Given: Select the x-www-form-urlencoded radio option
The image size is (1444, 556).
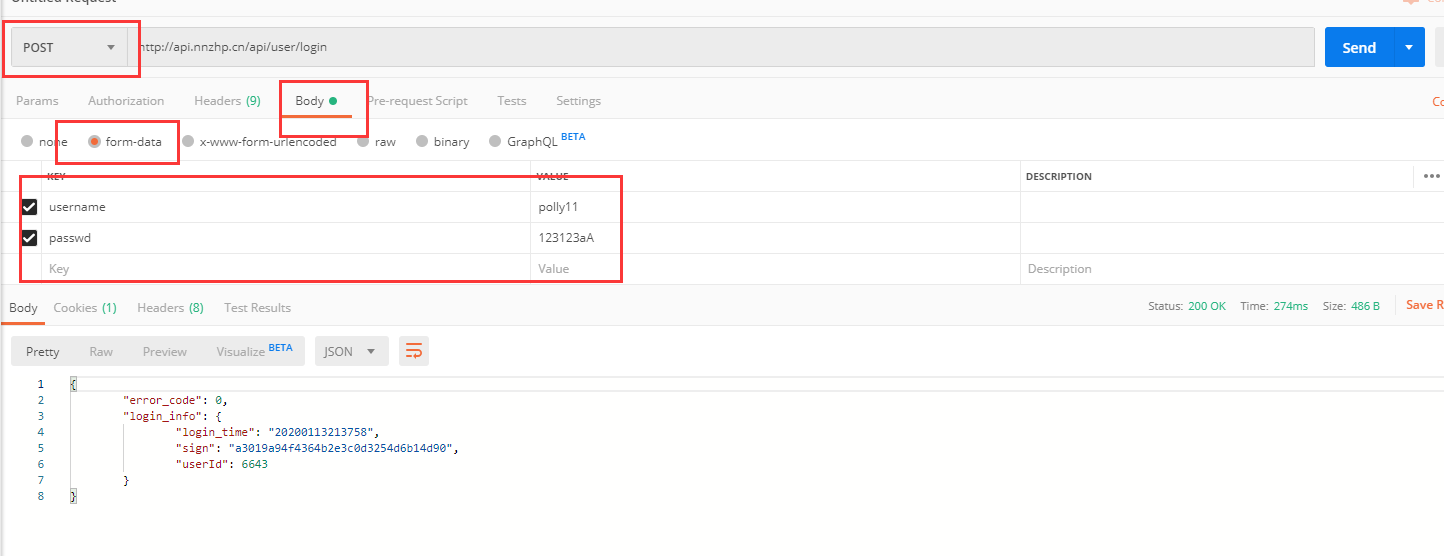Looking at the screenshot, I should pyautogui.click(x=188, y=142).
